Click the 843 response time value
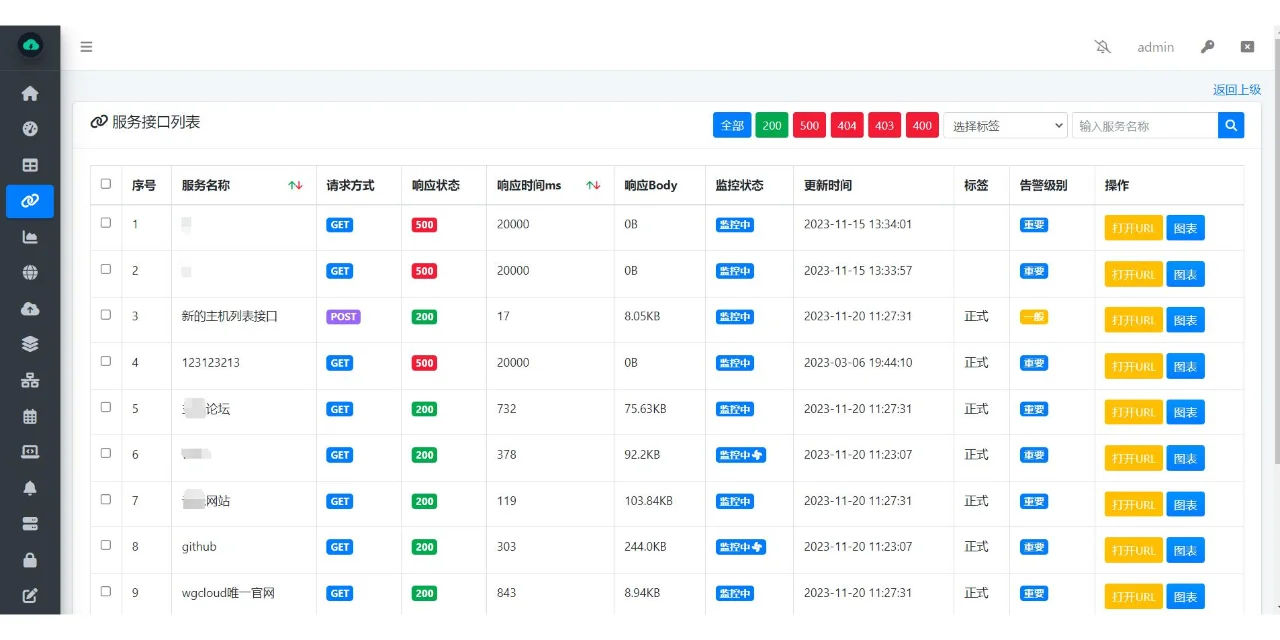 pyautogui.click(x=507, y=593)
